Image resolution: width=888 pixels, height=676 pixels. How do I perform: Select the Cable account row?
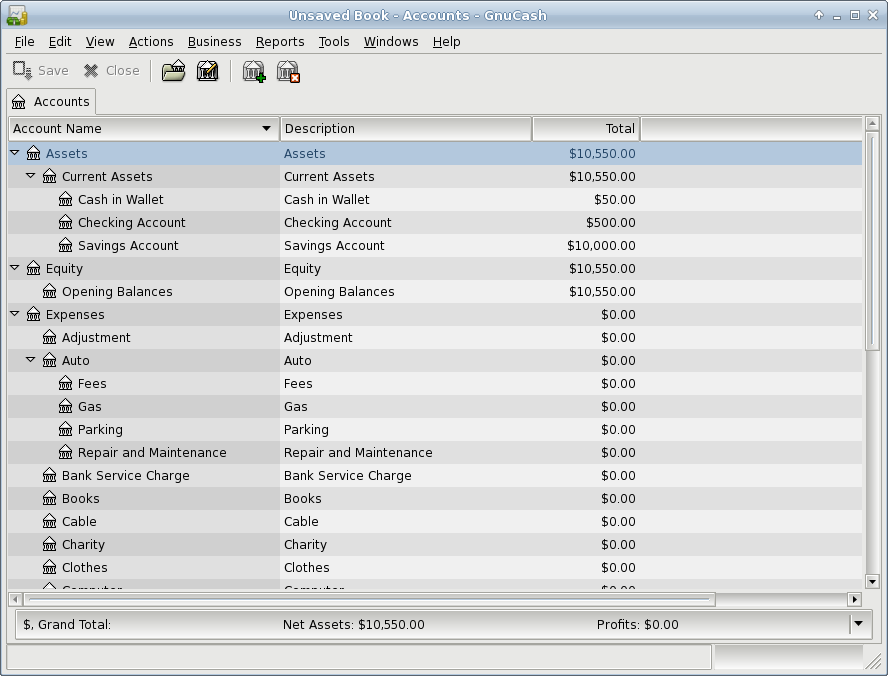click(x=435, y=521)
